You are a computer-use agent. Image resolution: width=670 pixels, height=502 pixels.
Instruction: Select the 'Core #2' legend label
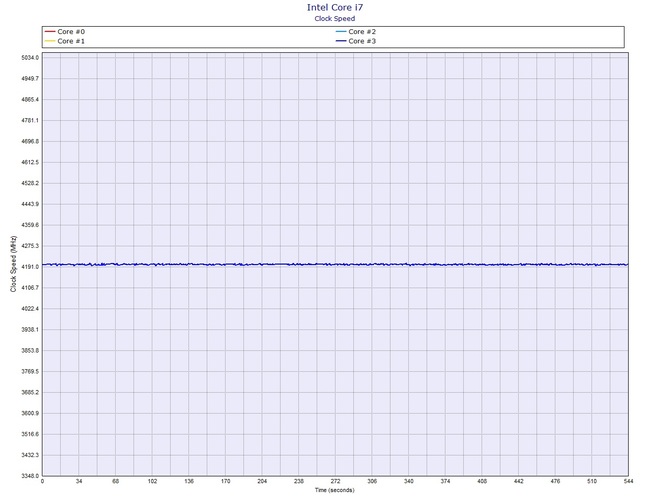[362, 32]
